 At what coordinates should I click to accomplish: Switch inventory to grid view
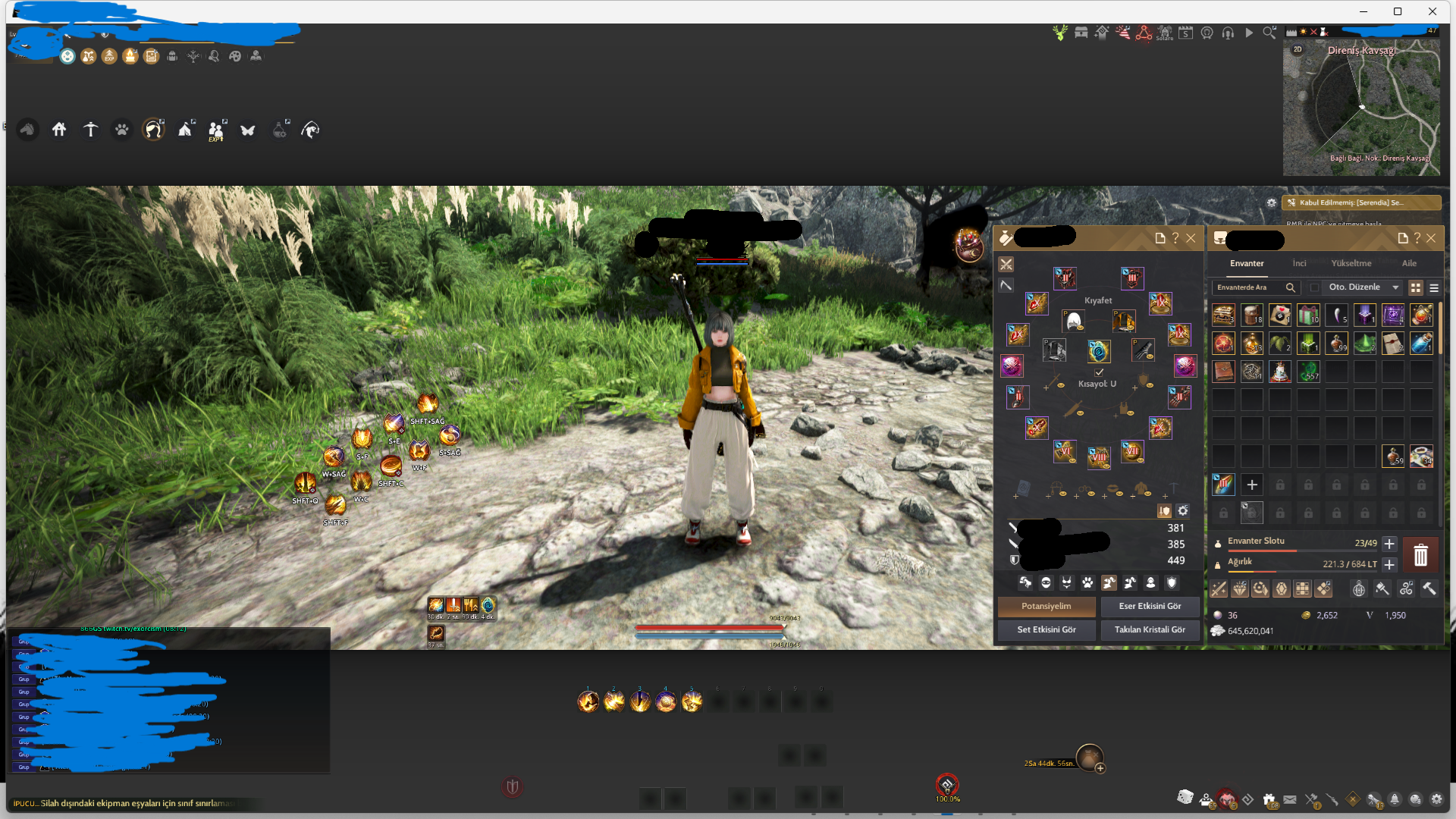pyautogui.click(x=1416, y=287)
